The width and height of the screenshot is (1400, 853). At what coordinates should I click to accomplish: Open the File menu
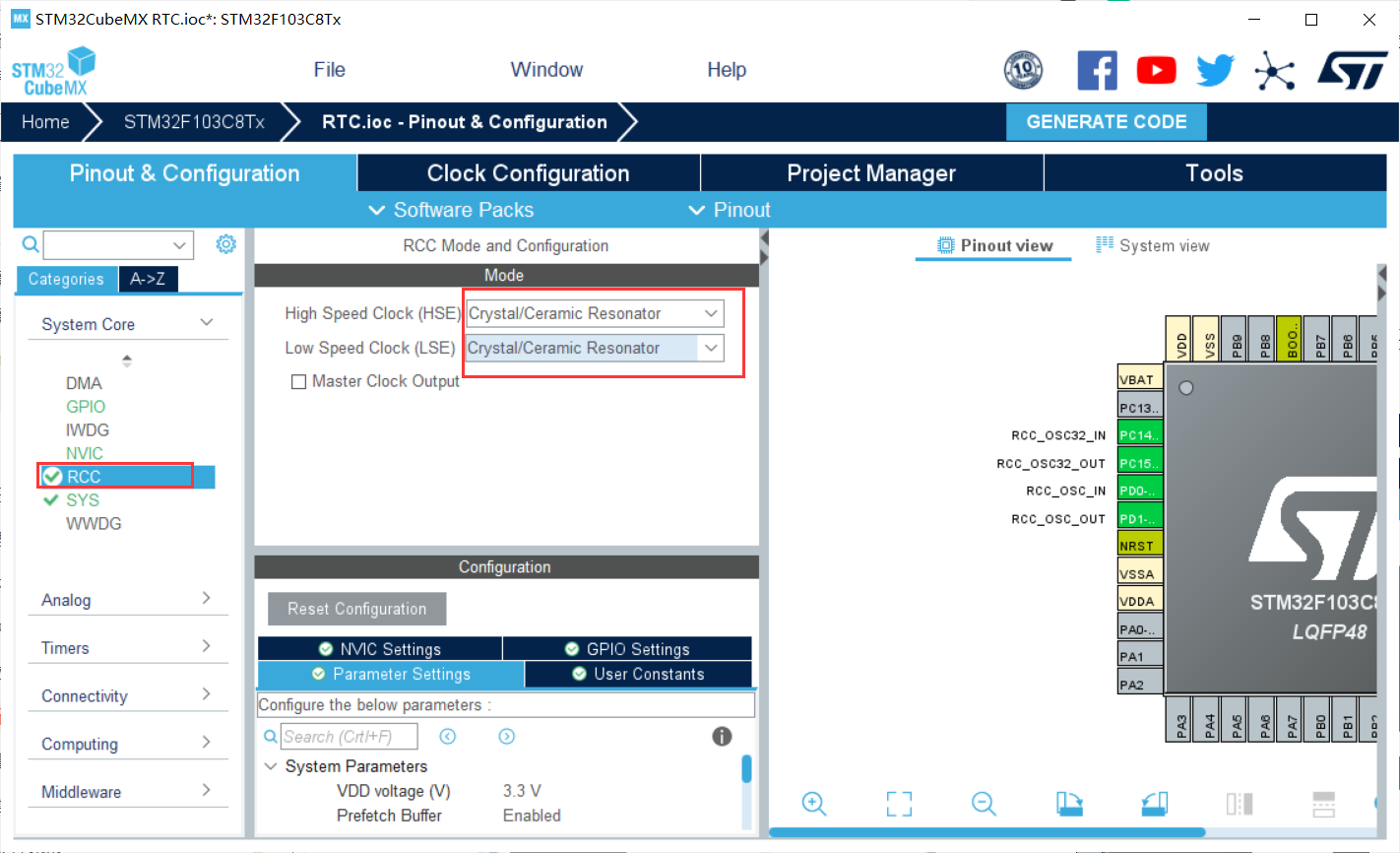pyautogui.click(x=330, y=70)
